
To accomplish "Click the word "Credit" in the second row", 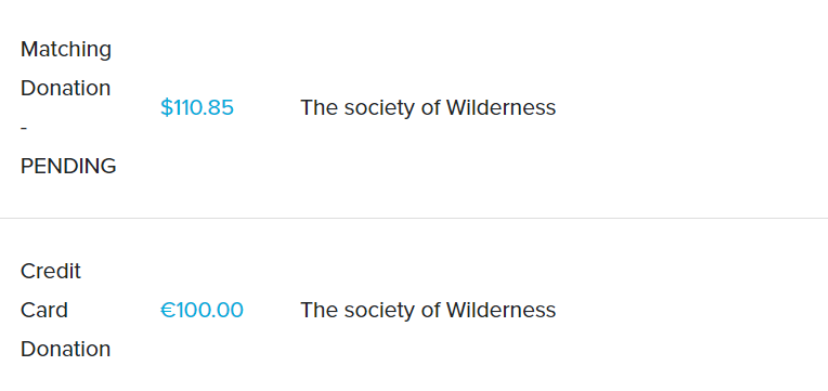I will [x=51, y=272].
